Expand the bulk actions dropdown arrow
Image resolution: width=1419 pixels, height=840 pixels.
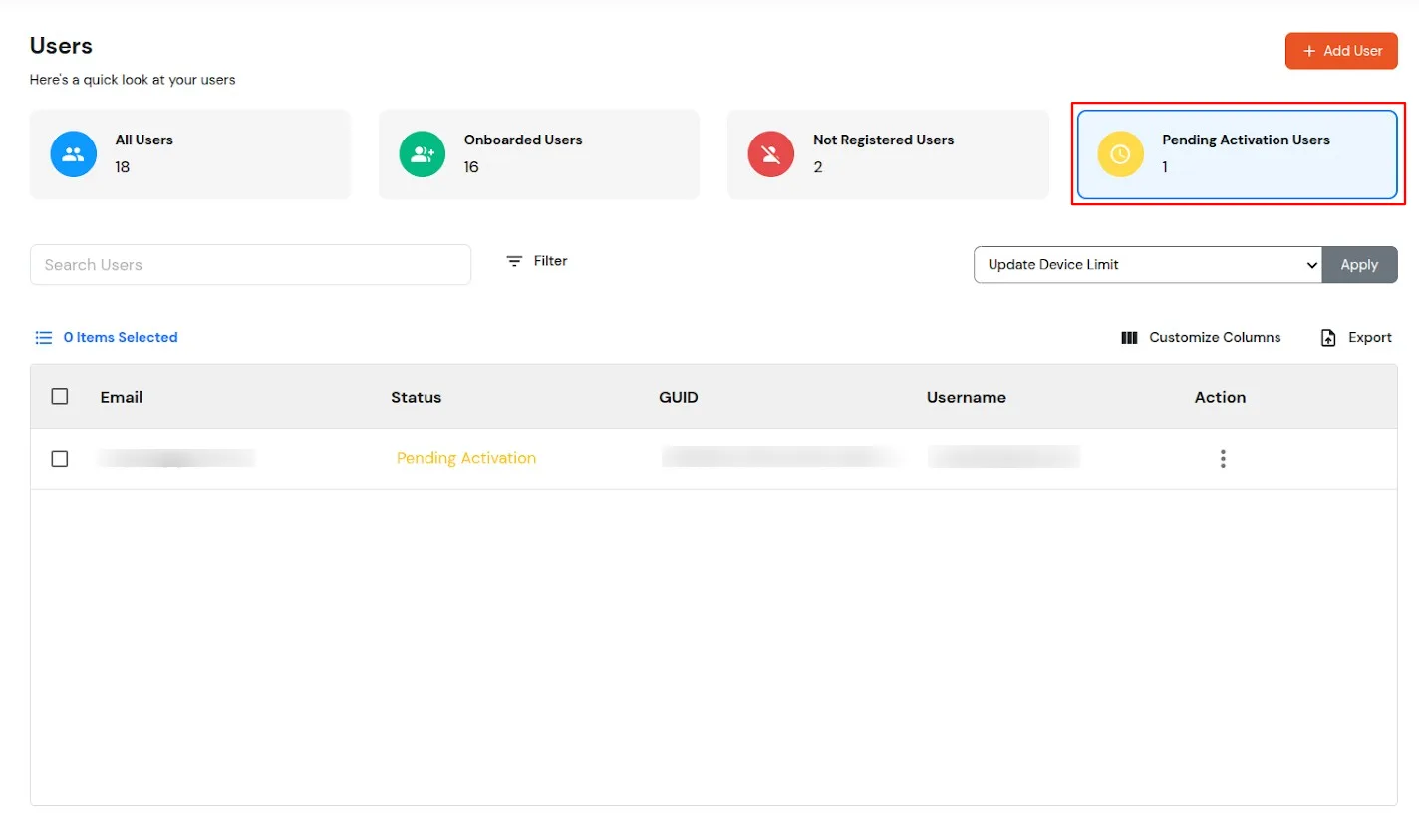tap(1311, 265)
